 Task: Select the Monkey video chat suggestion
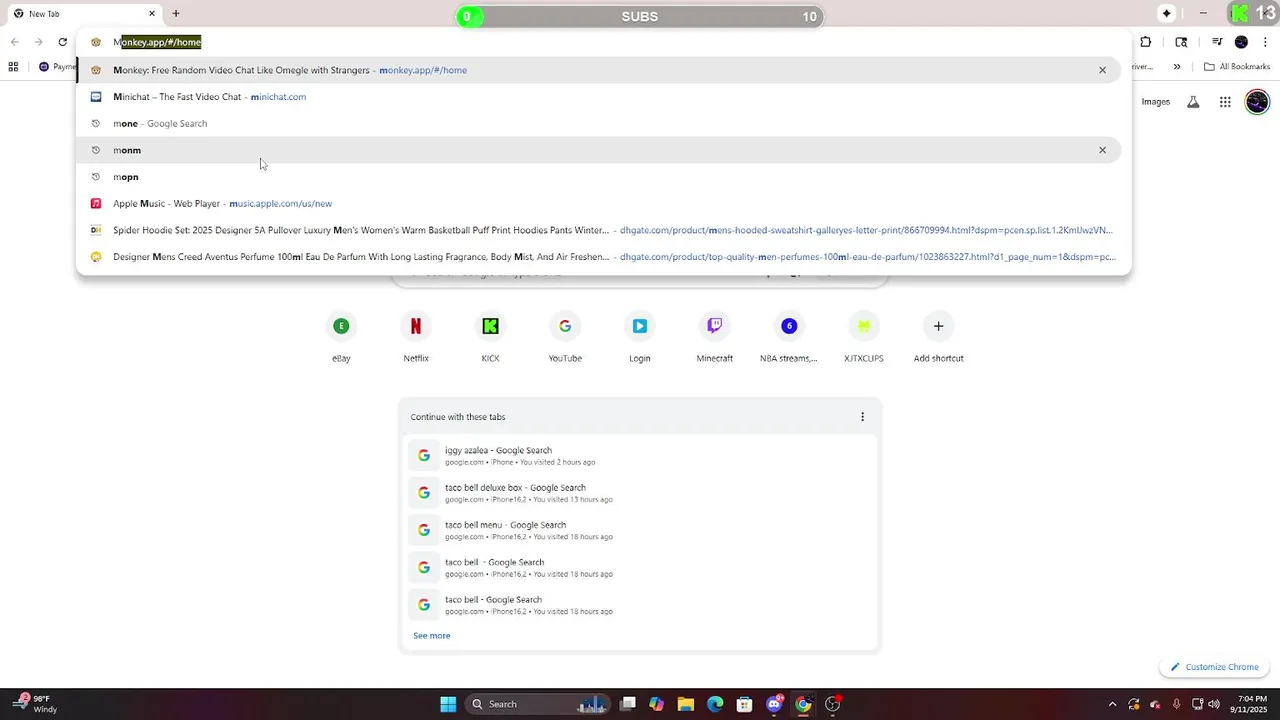coord(598,70)
